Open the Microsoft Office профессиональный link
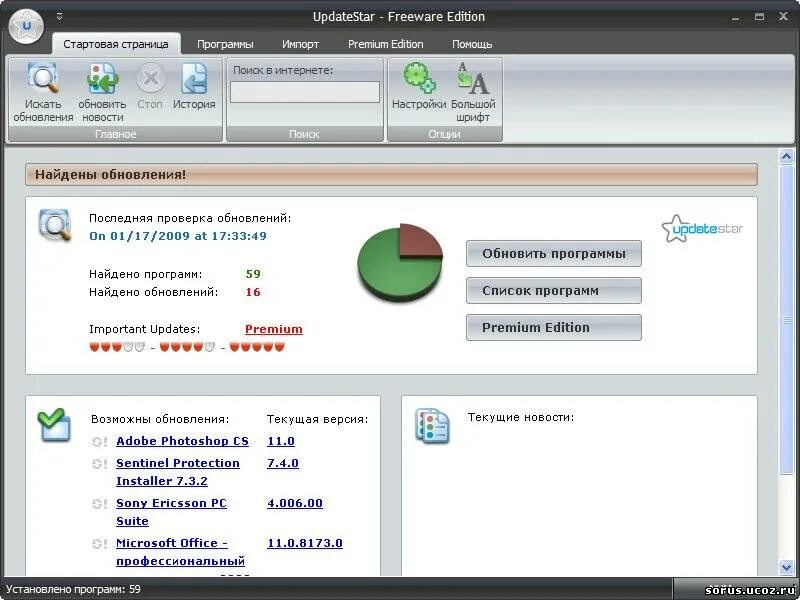This screenshot has width=800, height=600. click(180, 552)
